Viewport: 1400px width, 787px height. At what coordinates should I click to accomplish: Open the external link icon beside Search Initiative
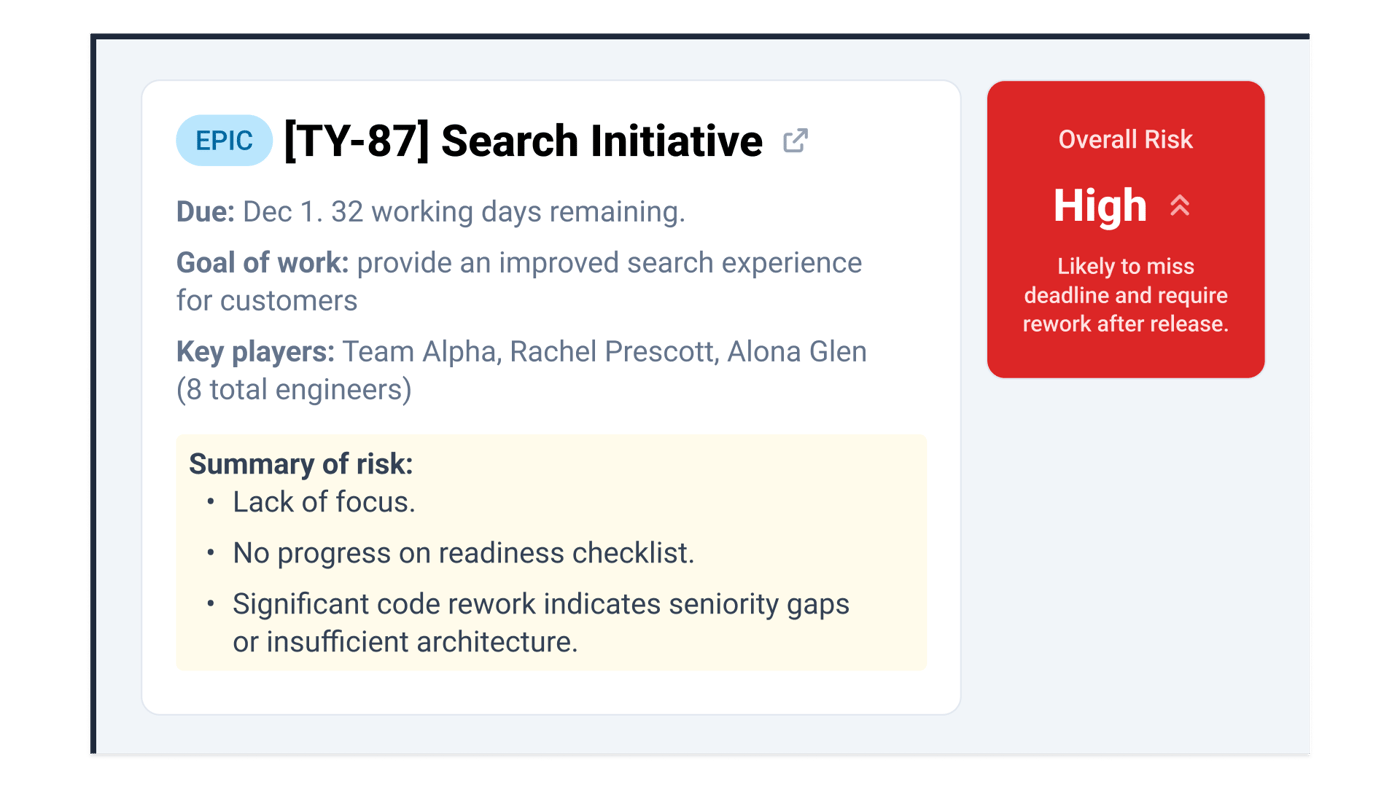[795, 141]
